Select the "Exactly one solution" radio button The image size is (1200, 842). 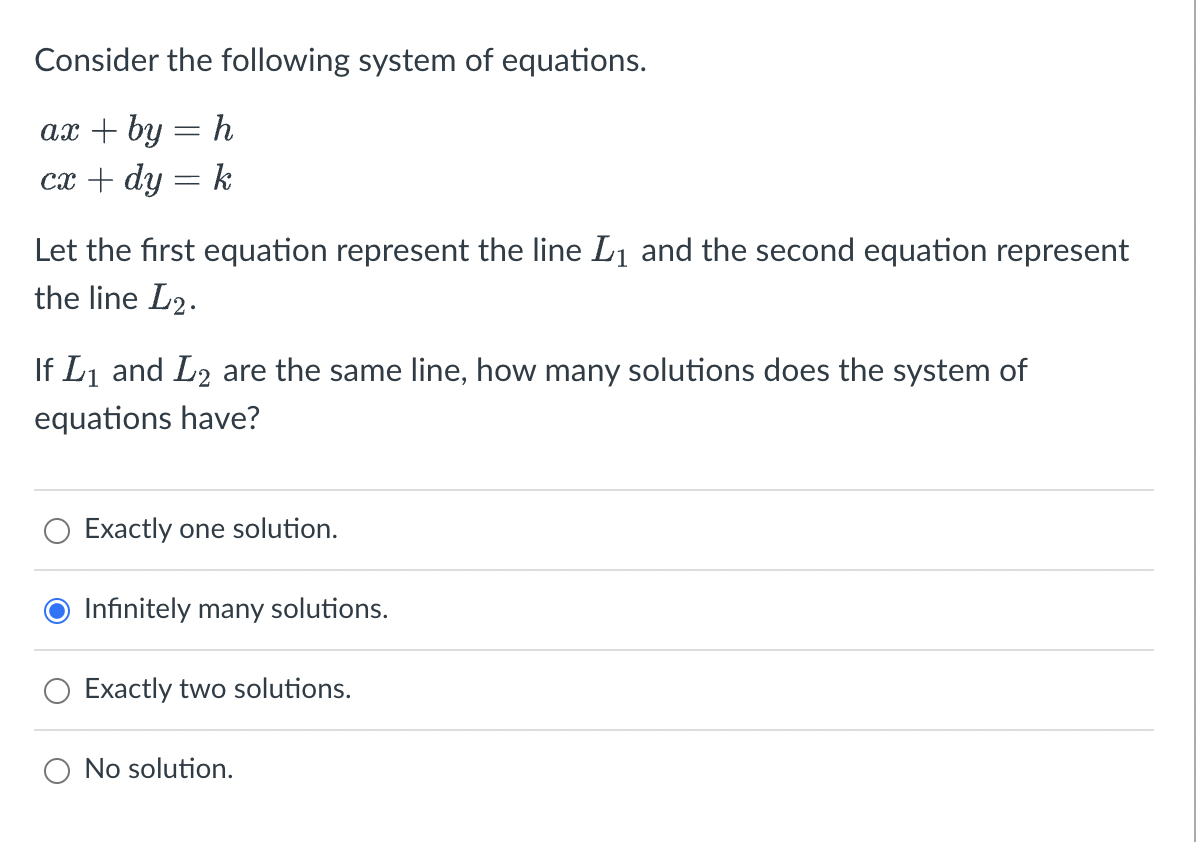click(57, 530)
